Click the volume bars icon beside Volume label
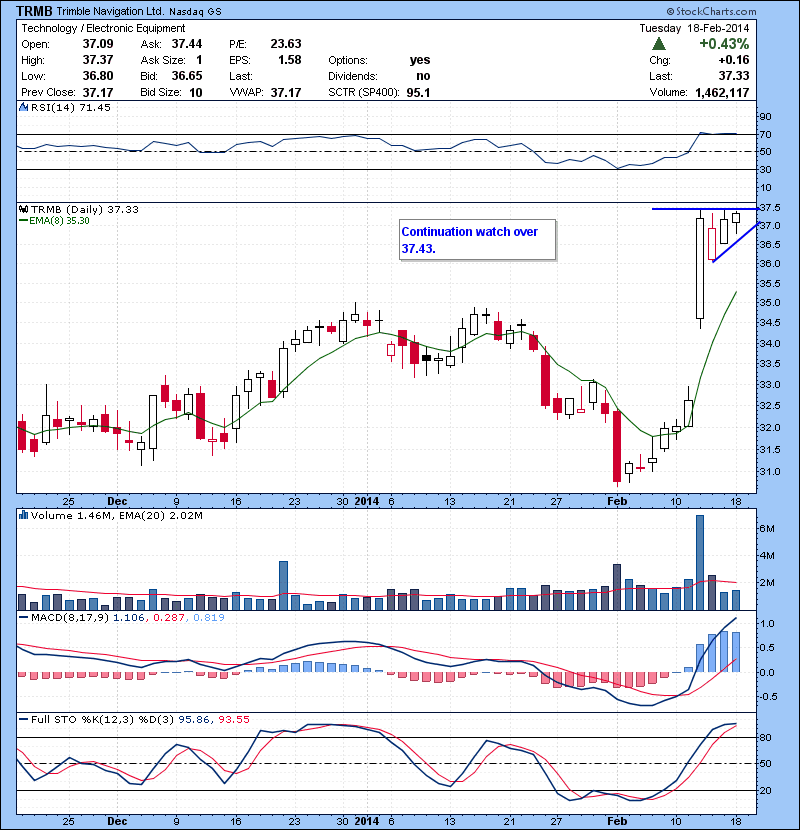This screenshot has width=800, height=830. (23, 515)
